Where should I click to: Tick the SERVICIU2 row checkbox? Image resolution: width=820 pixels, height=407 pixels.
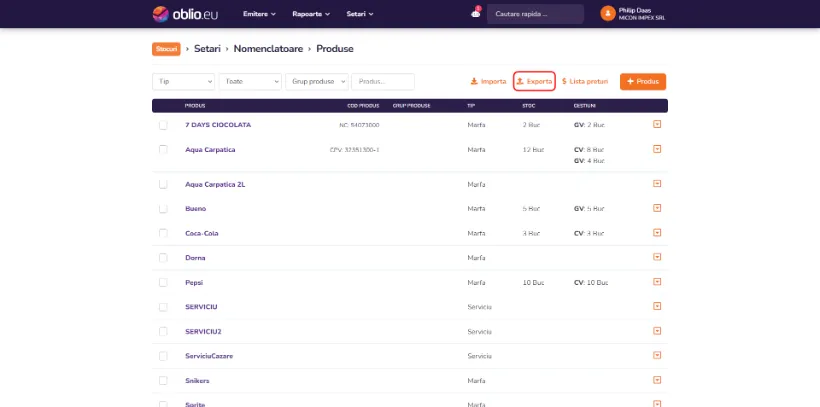(163, 332)
